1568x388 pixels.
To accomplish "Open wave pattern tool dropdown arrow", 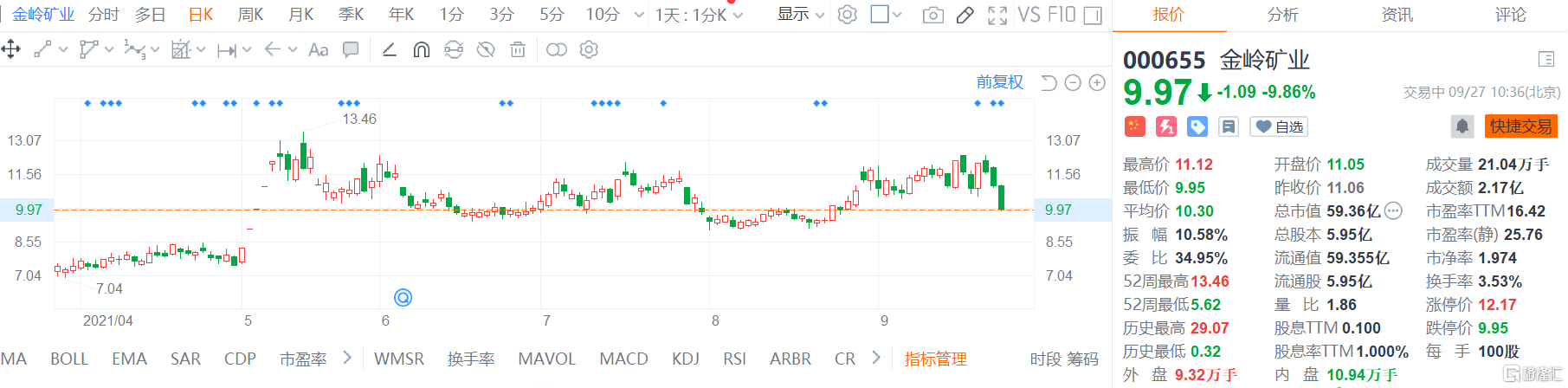I will [x=155, y=50].
